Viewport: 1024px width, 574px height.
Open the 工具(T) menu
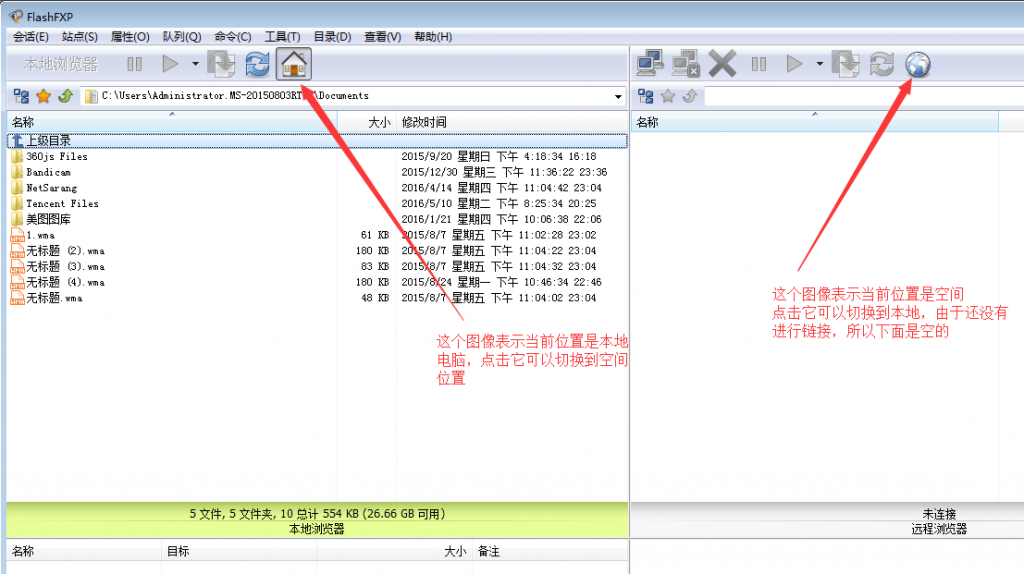[x=283, y=37]
